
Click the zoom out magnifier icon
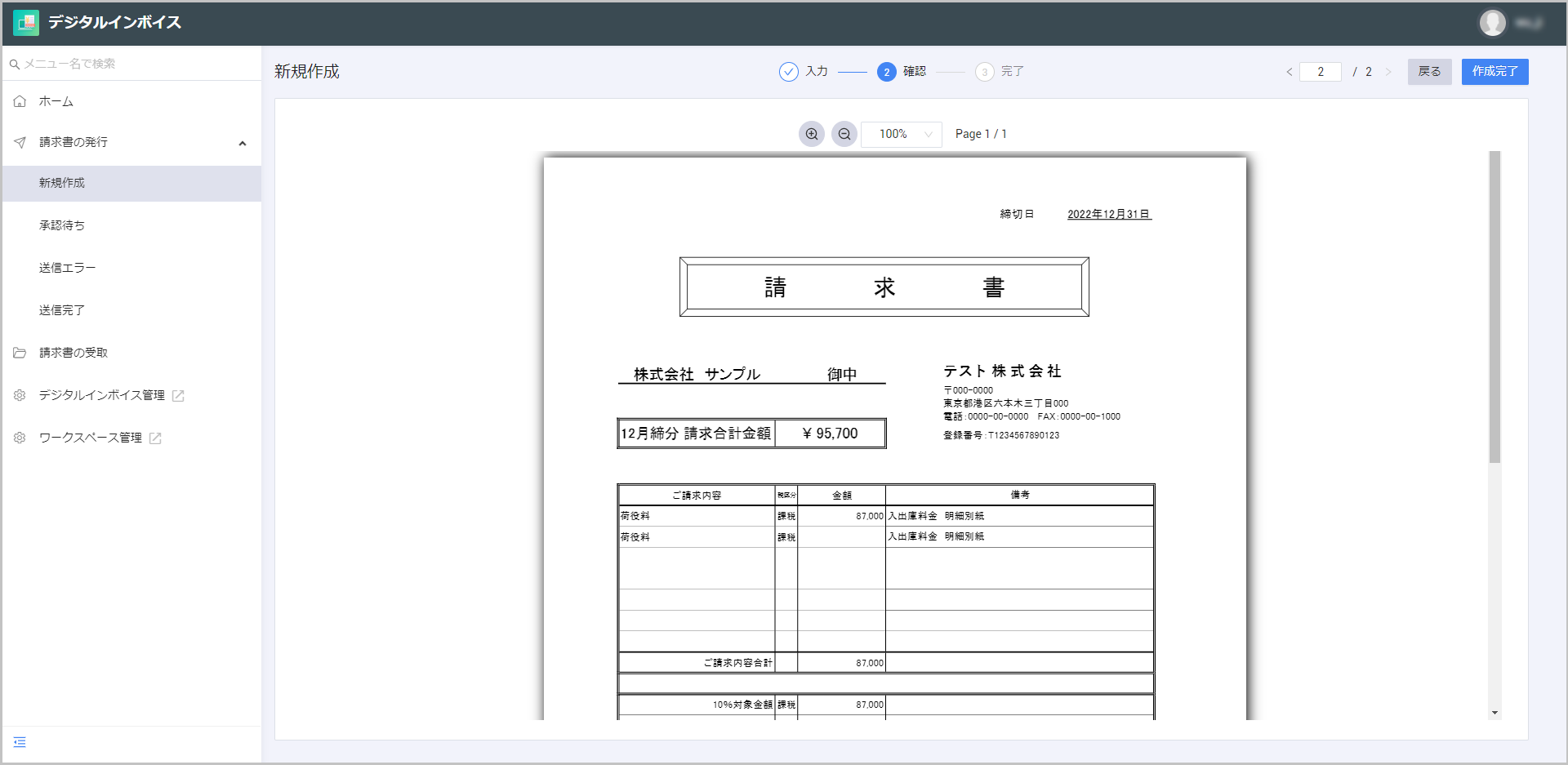click(x=844, y=134)
